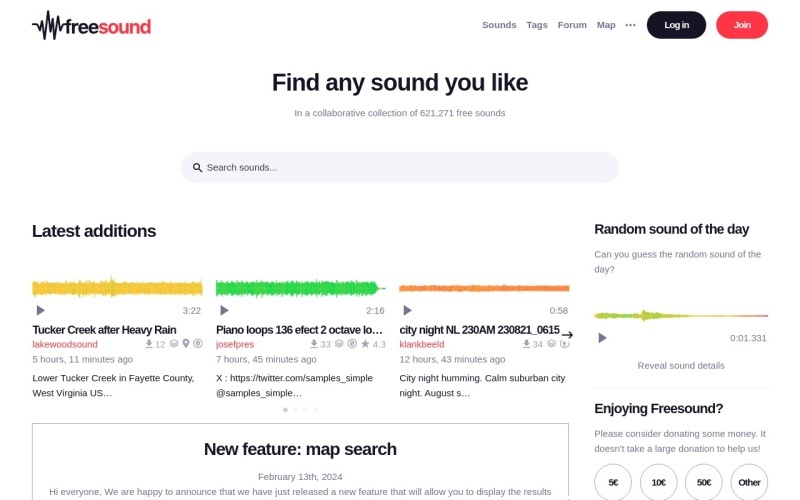Seek in orange city night waveform
The image size is (800, 500).
pos(484,288)
